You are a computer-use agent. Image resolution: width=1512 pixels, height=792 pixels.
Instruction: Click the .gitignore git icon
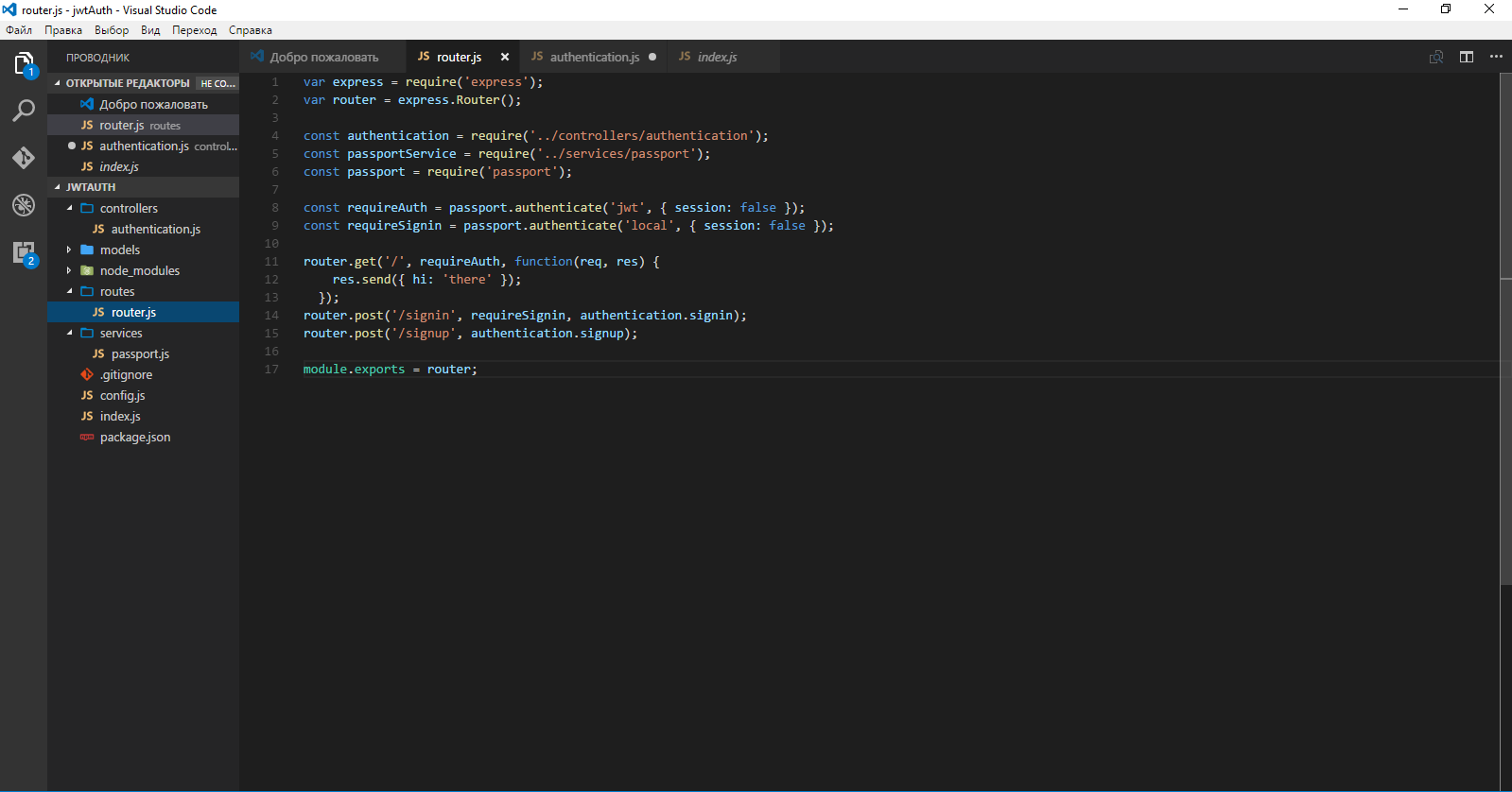(87, 374)
